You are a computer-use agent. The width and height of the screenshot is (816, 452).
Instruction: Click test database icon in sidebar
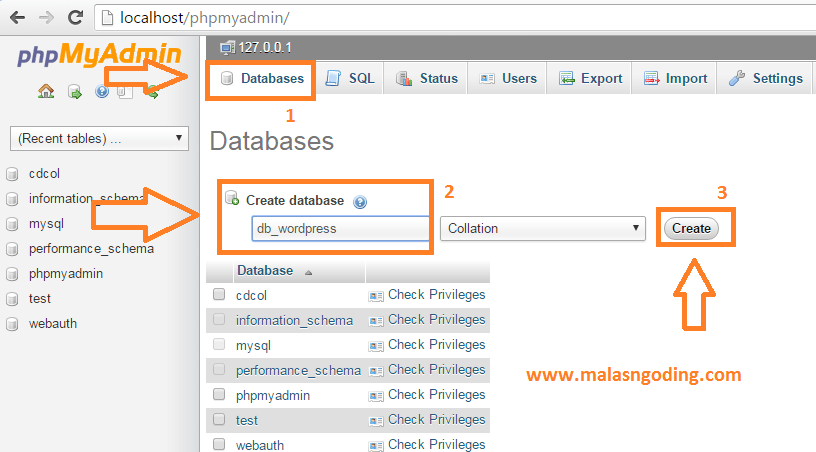pyautogui.click(x=12, y=299)
